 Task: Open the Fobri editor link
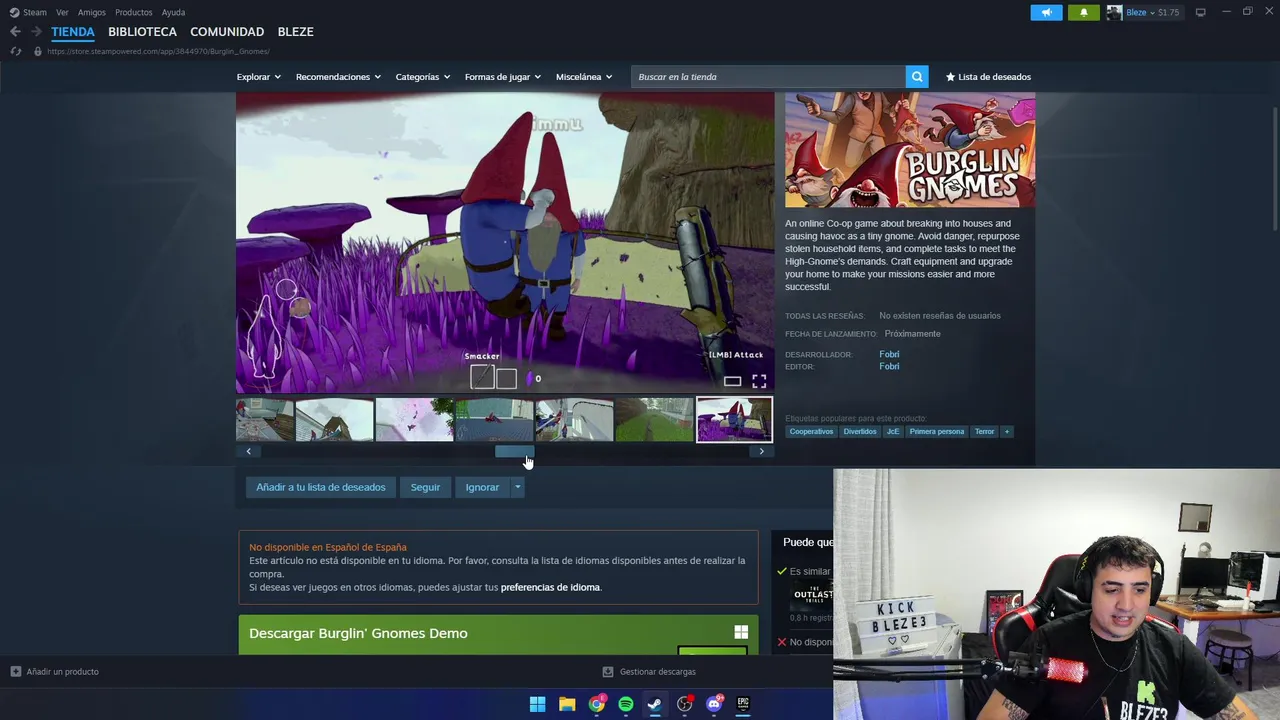click(x=889, y=366)
